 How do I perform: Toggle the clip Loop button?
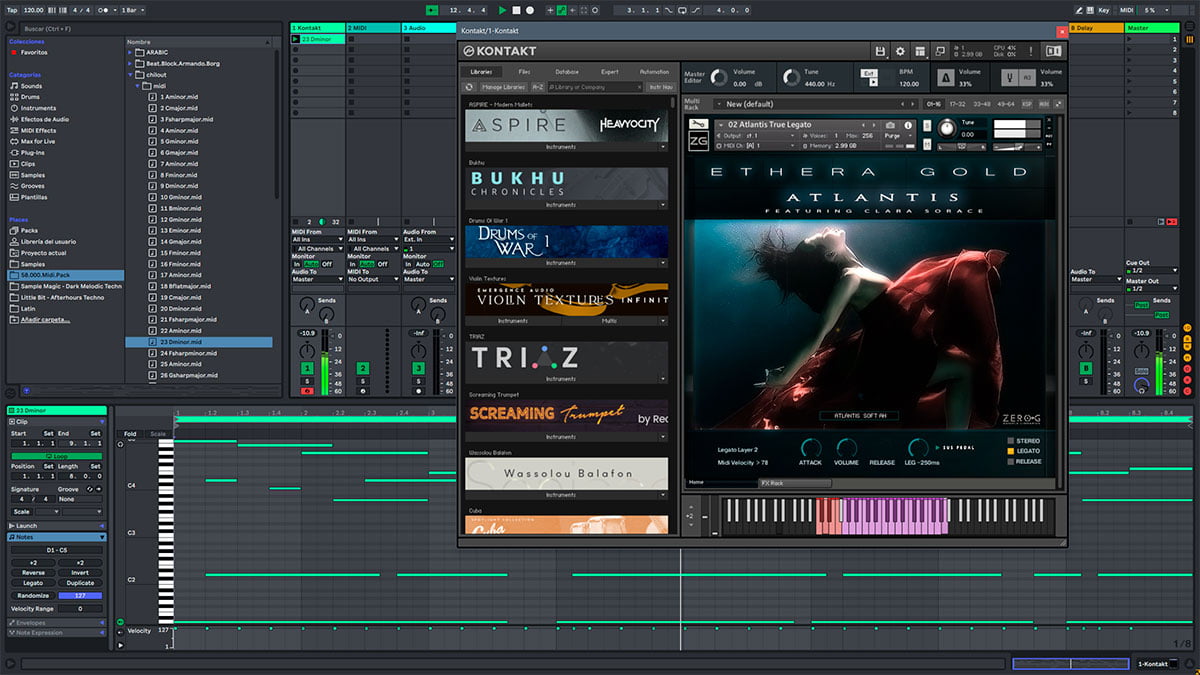[56, 456]
